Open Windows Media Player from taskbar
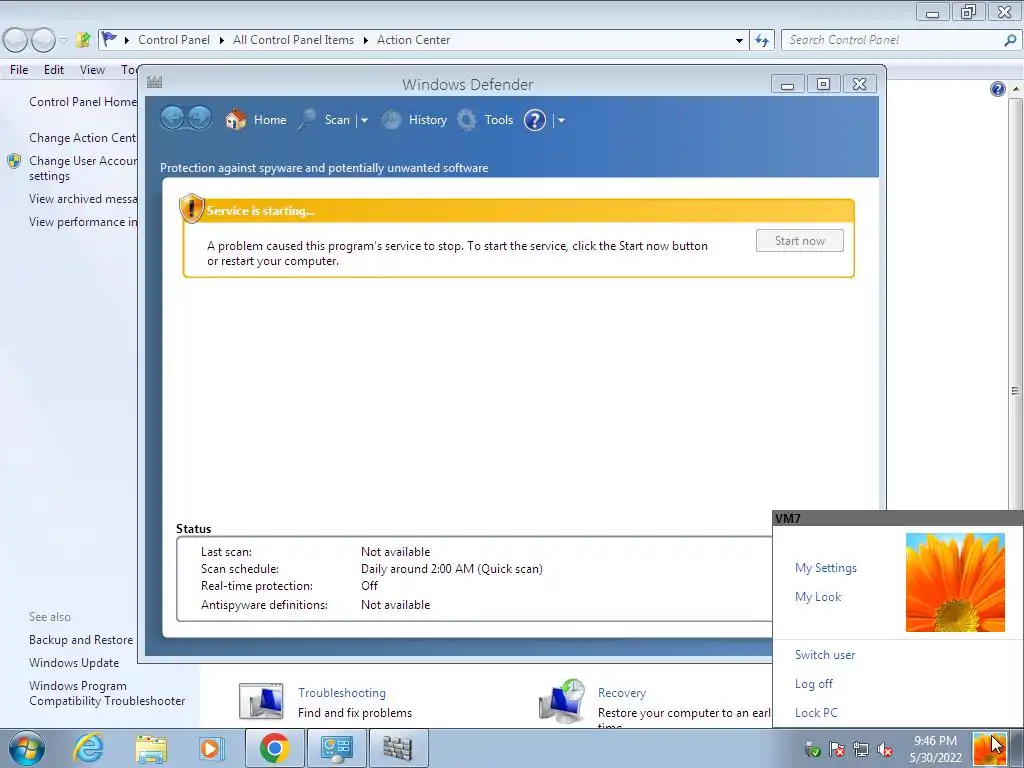 pos(210,748)
